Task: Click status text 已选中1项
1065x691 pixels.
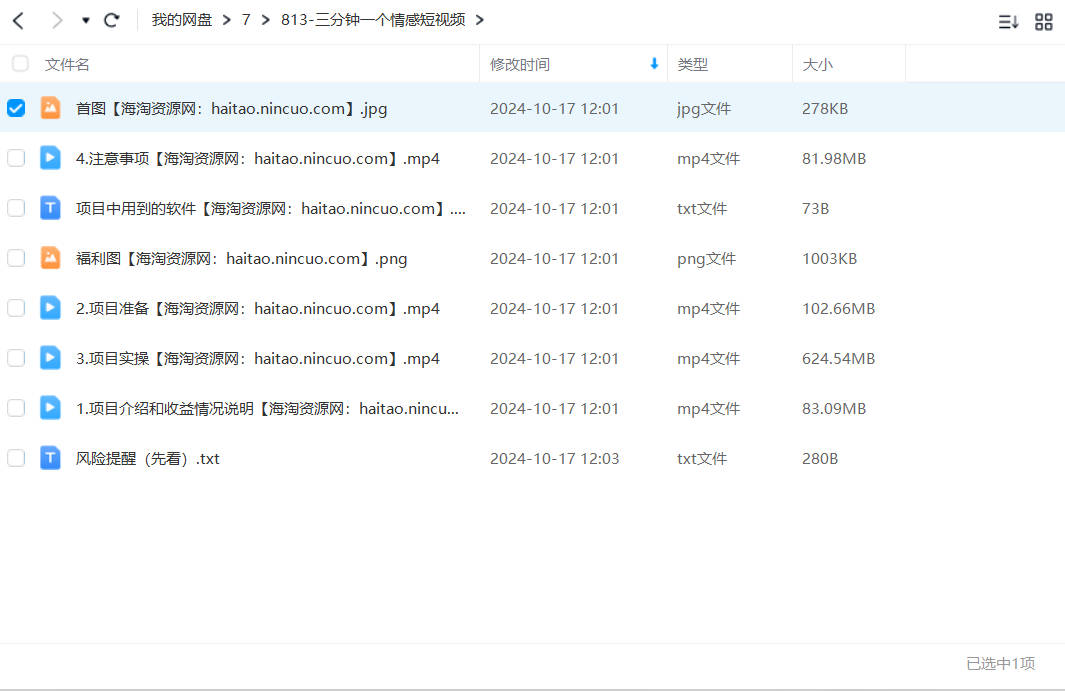Action: pyautogui.click(x=1000, y=663)
